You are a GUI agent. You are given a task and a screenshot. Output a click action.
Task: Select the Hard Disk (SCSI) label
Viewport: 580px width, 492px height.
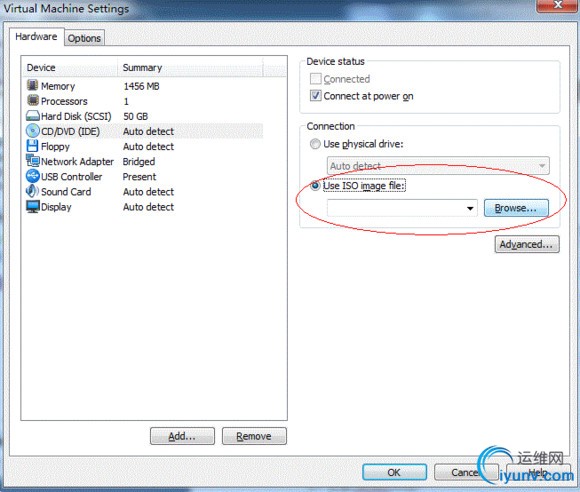pyautogui.click(x=76, y=117)
